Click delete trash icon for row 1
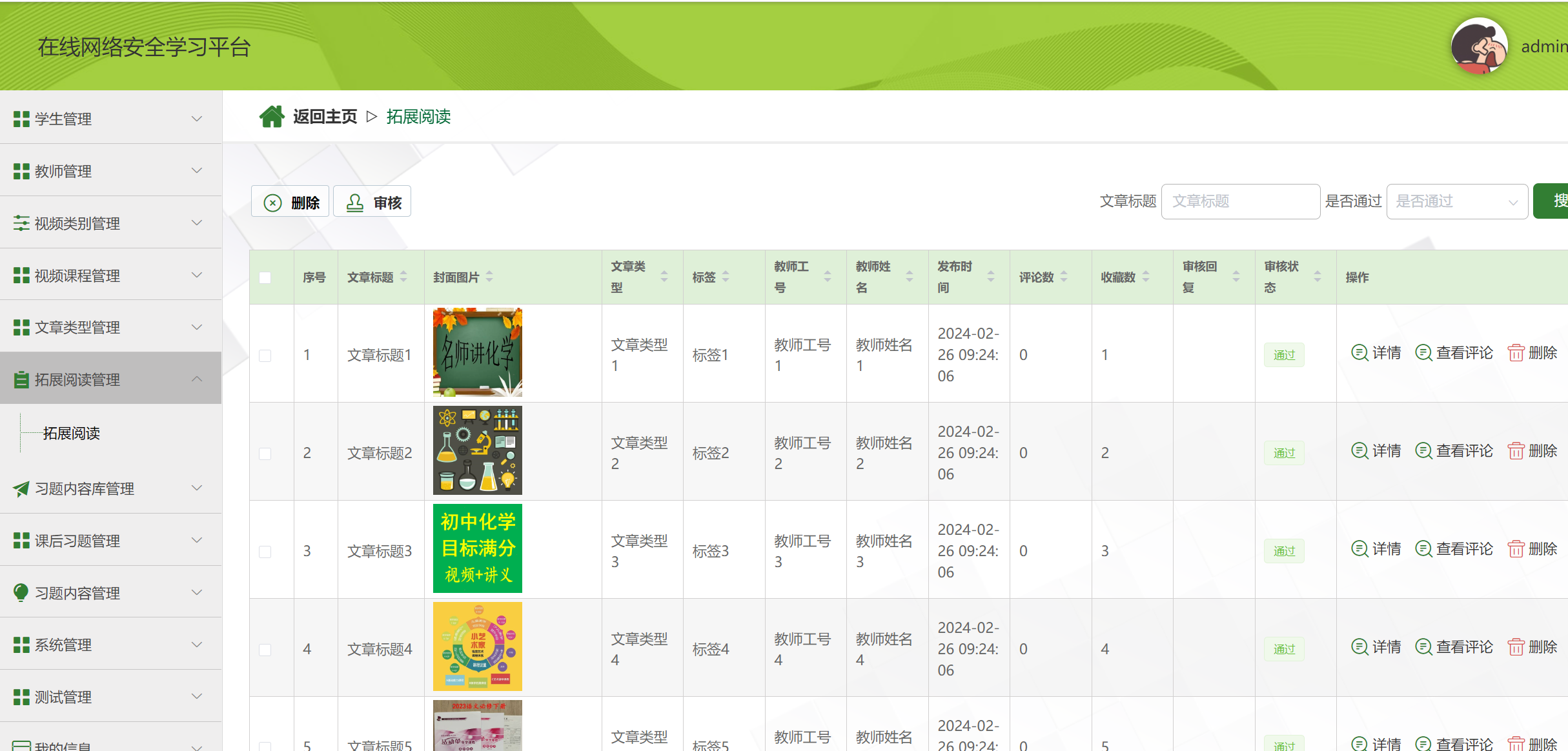 tap(1515, 353)
